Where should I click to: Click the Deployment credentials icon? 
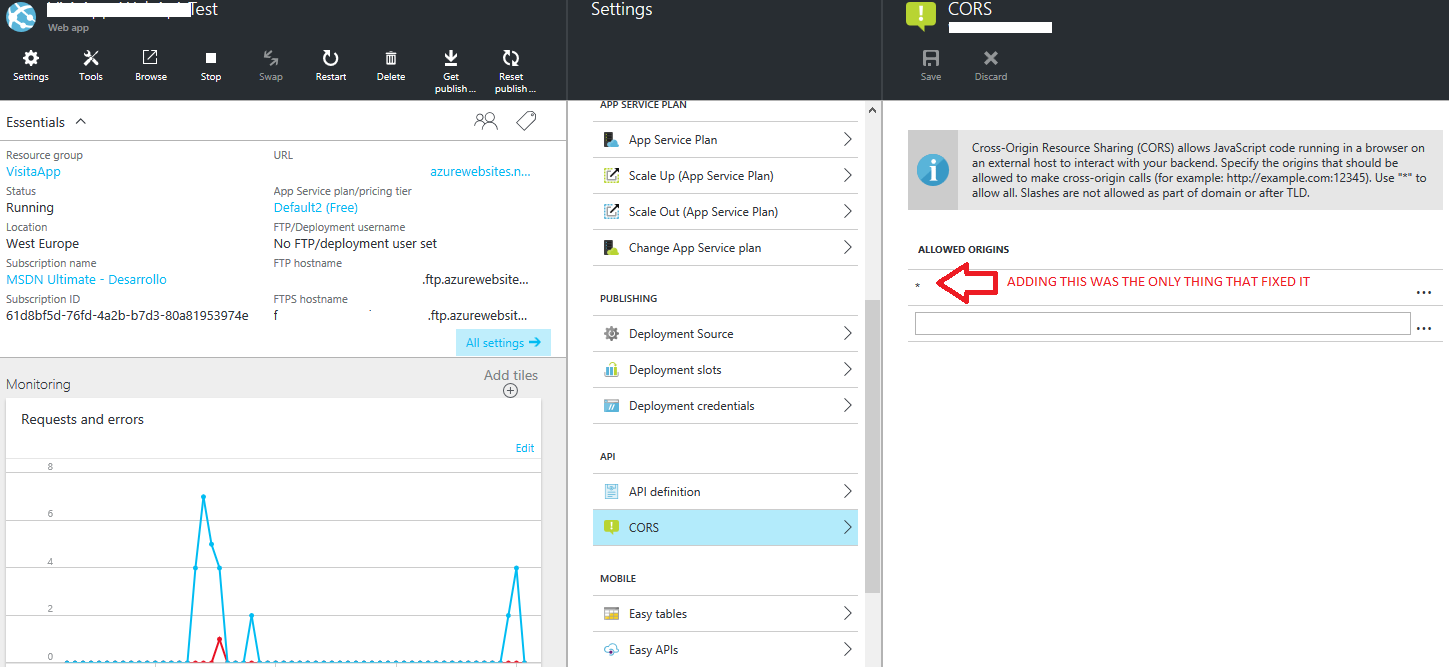(611, 406)
